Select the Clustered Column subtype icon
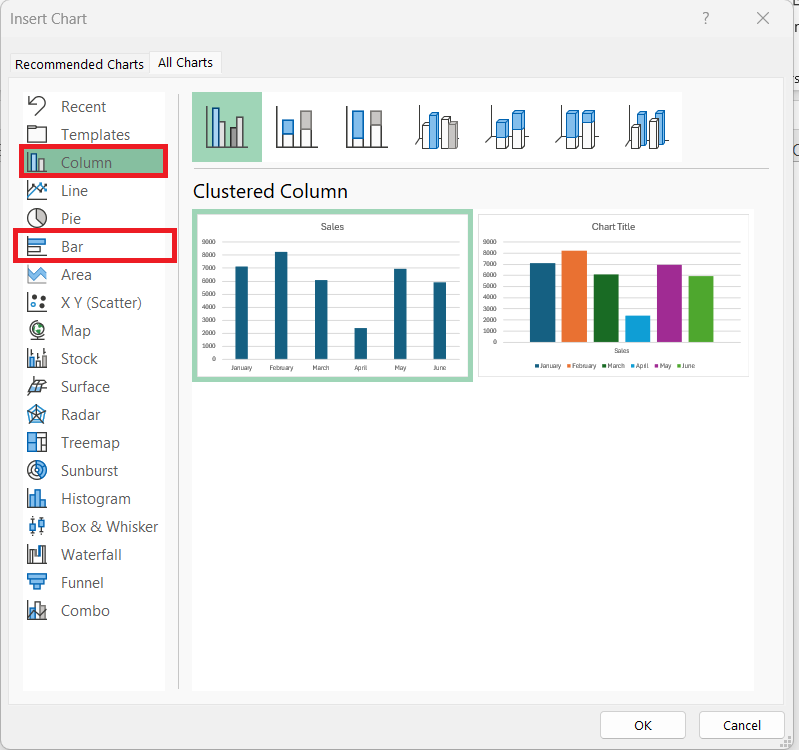This screenshot has width=799, height=750. click(227, 127)
